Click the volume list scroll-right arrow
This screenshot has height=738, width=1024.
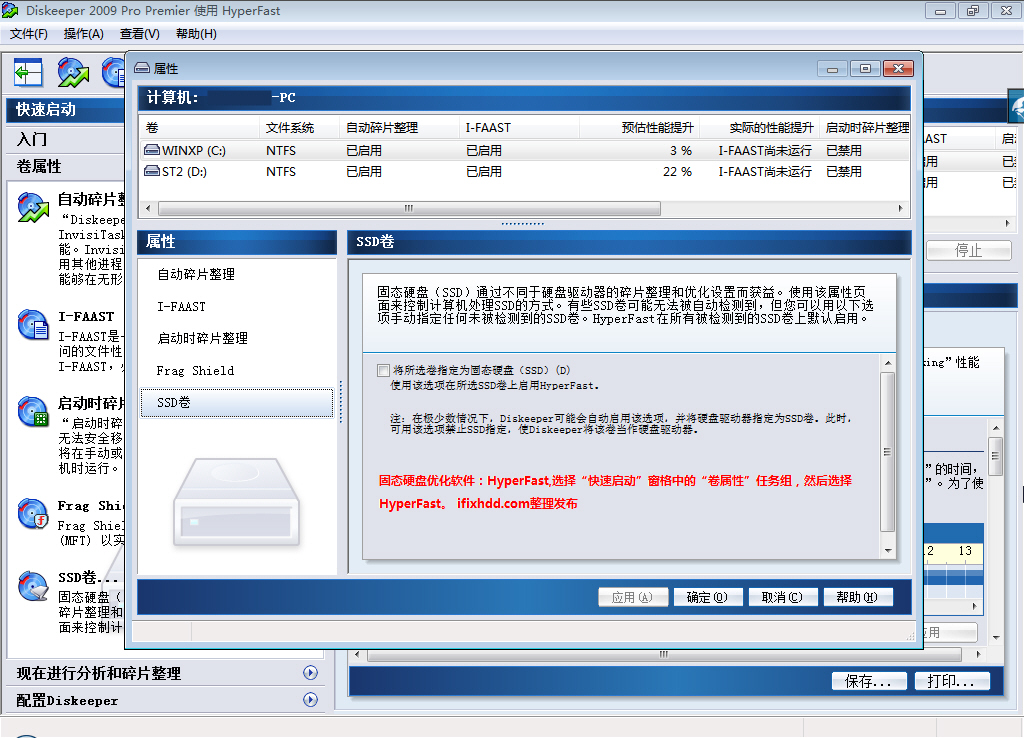901,208
